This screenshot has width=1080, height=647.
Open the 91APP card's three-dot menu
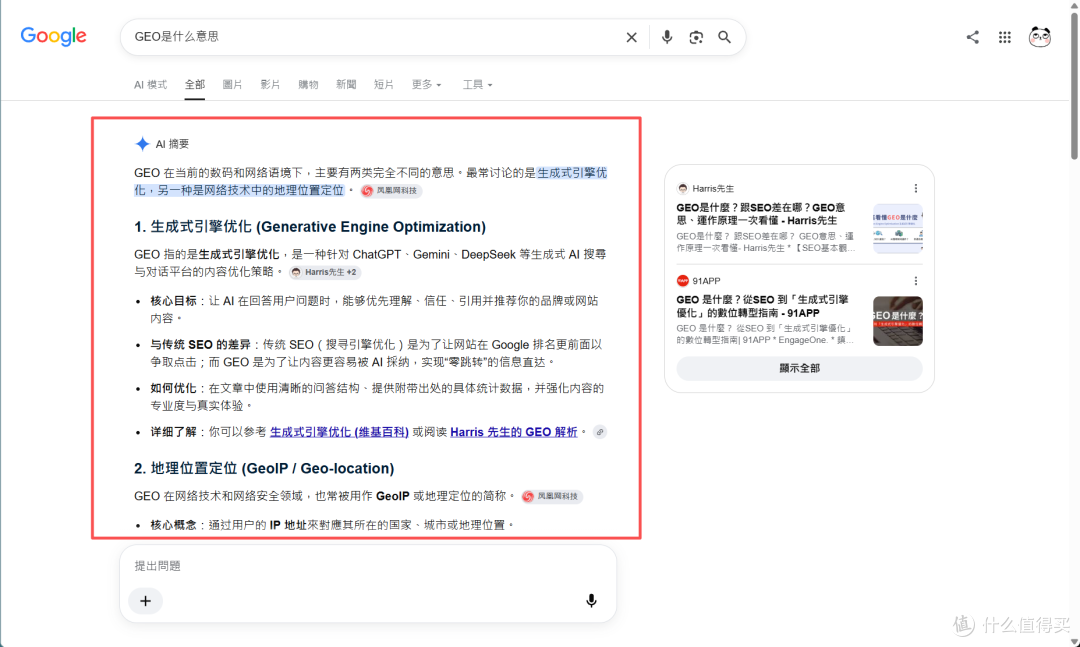[x=915, y=280]
